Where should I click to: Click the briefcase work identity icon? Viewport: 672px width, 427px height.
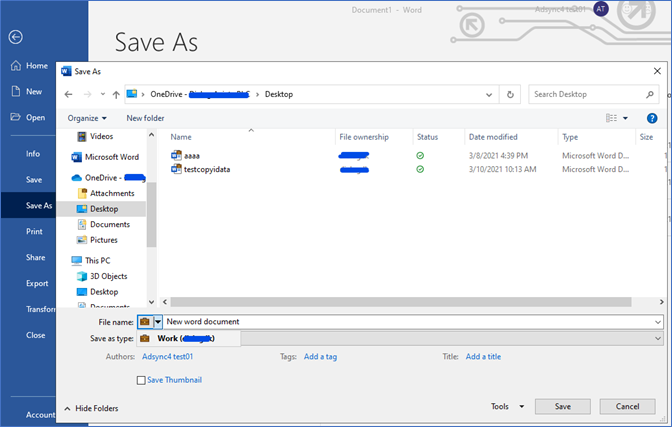tap(145, 322)
